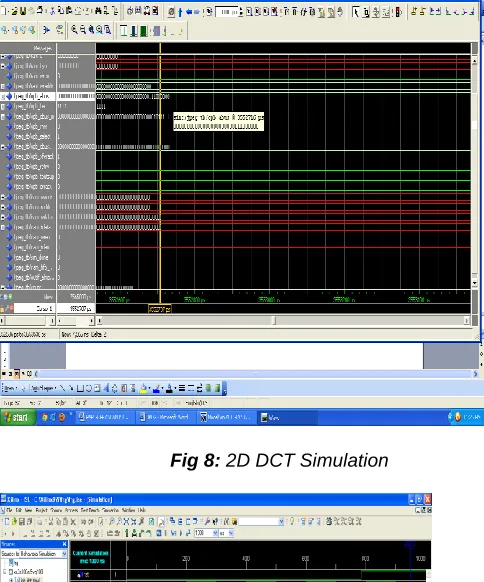This screenshot has height=582, width=484.
Task: Open the Edit menu in Xilinx ISE
Action: (x=18, y=510)
